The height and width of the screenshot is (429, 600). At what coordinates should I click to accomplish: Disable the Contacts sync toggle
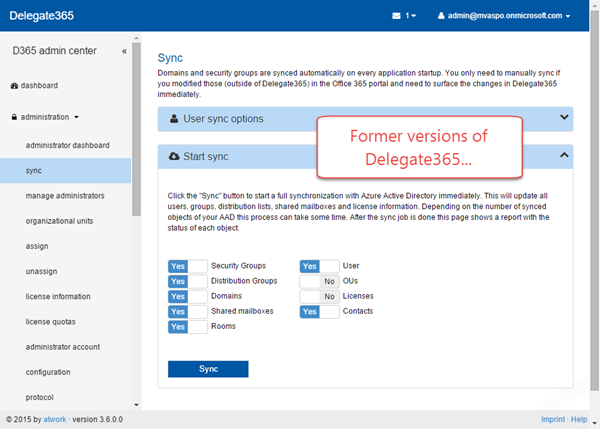click(x=319, y=312)
